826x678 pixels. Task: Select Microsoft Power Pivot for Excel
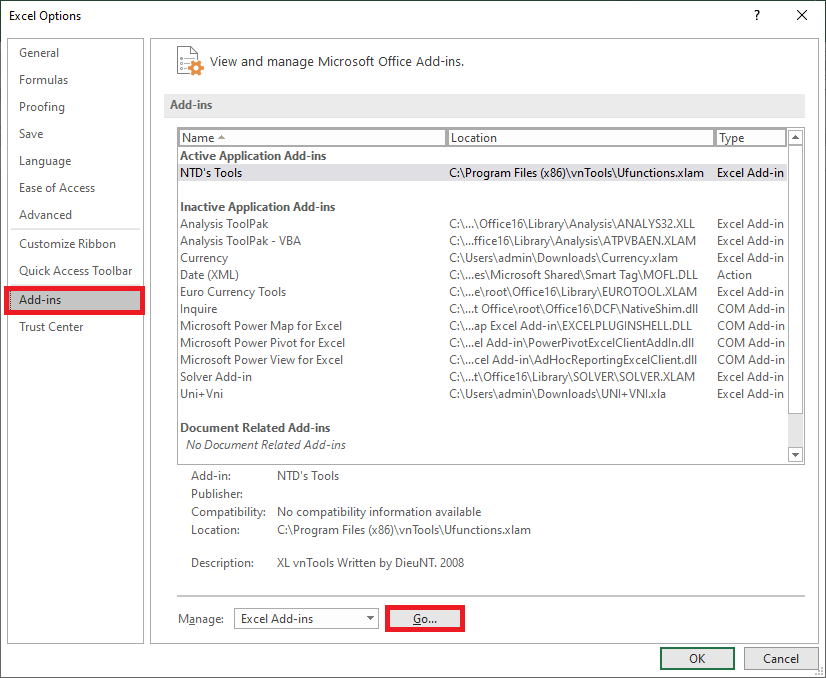[263, 342]
